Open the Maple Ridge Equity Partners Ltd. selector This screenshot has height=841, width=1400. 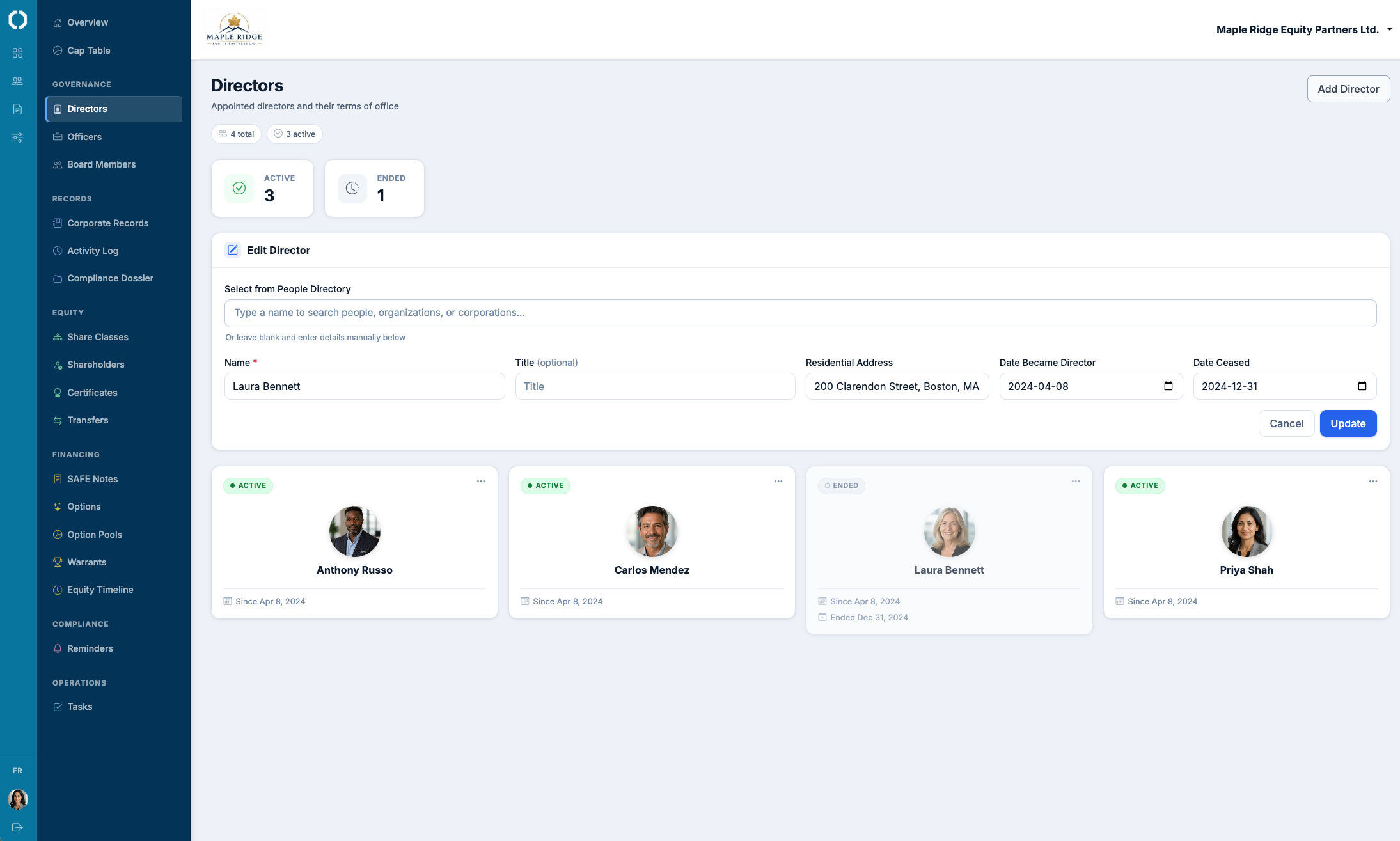tap(1303, 29)
